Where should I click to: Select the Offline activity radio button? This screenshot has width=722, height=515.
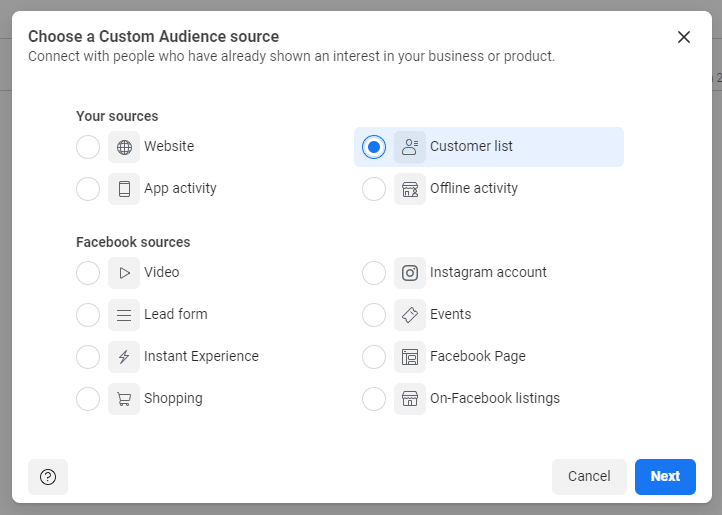(374, 189)
